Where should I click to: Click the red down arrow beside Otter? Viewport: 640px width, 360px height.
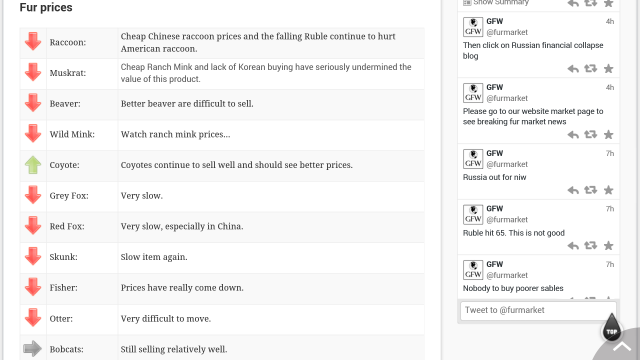tap(33, 318)
